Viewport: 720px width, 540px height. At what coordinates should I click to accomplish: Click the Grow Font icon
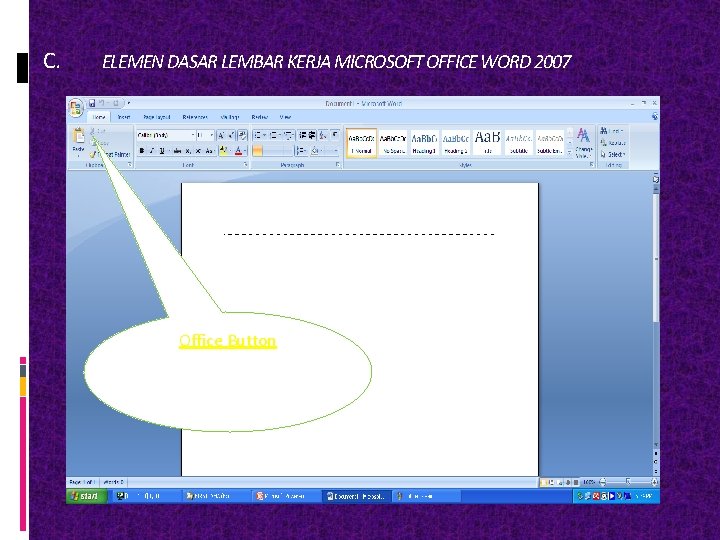[x=221, y=135]
